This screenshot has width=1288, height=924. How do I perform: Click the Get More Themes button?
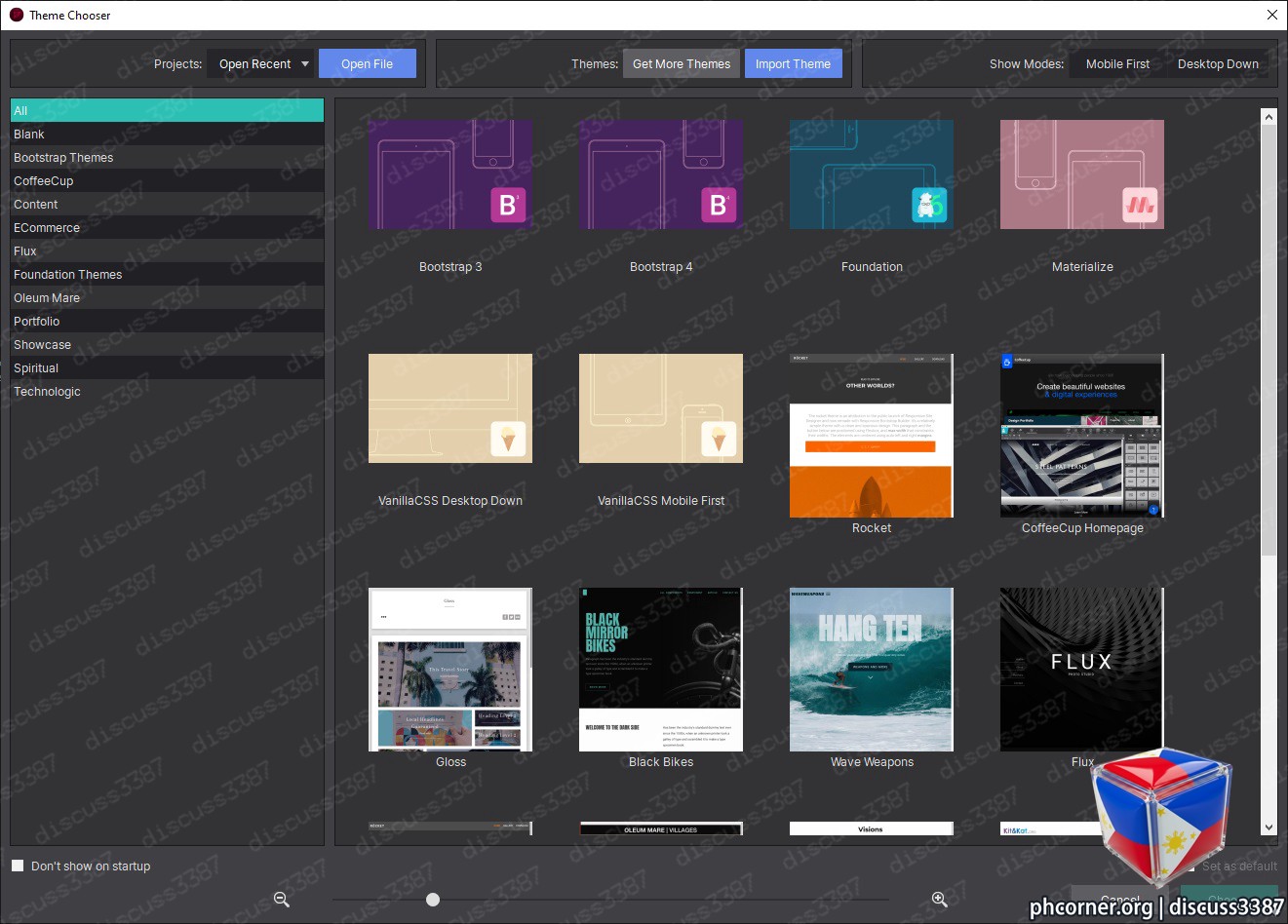click(682, 63)
